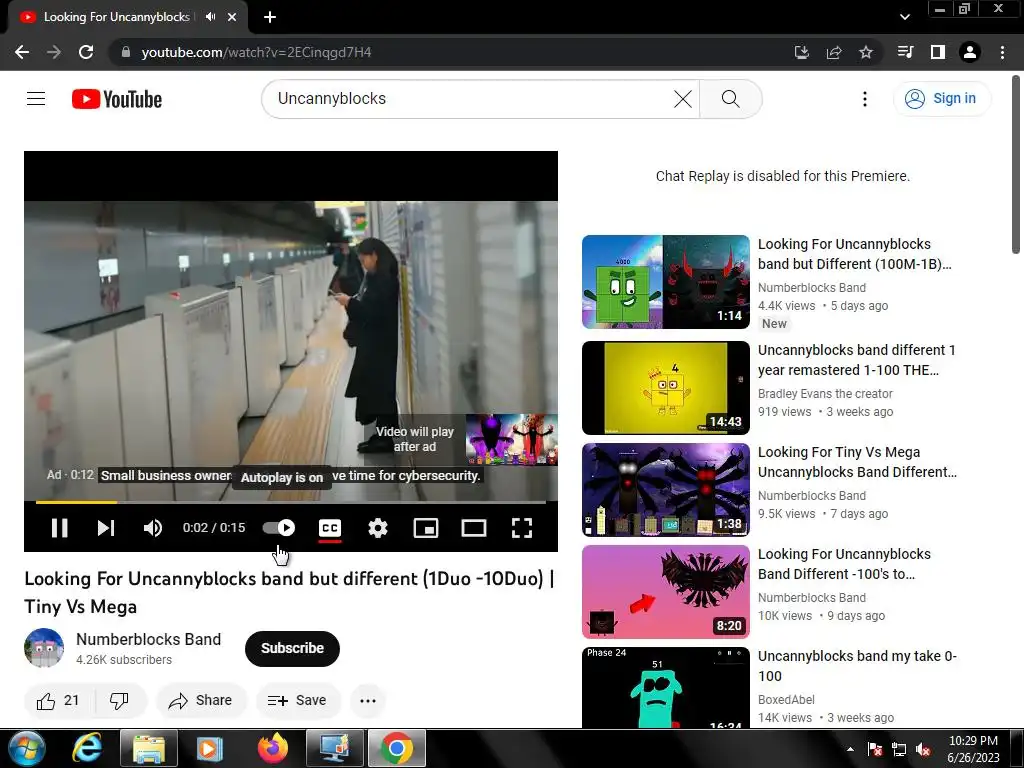This screenshot has width=1024, height=768.
Task: Open more actions ellipsis below video
Action: (368, 701)
